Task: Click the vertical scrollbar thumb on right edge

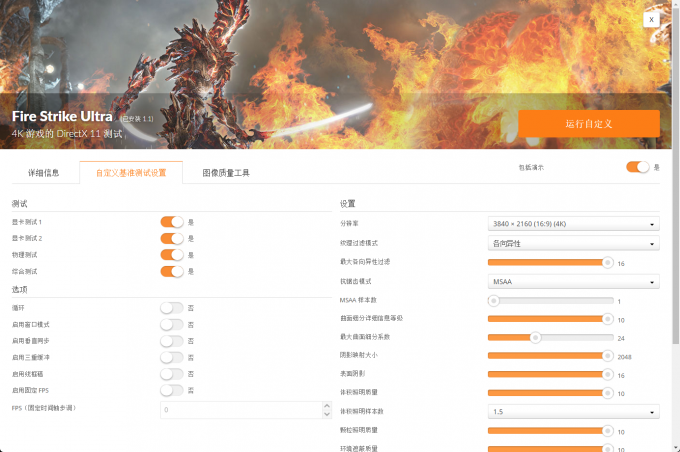Action: pyautogui.click(x=676, y=174)
